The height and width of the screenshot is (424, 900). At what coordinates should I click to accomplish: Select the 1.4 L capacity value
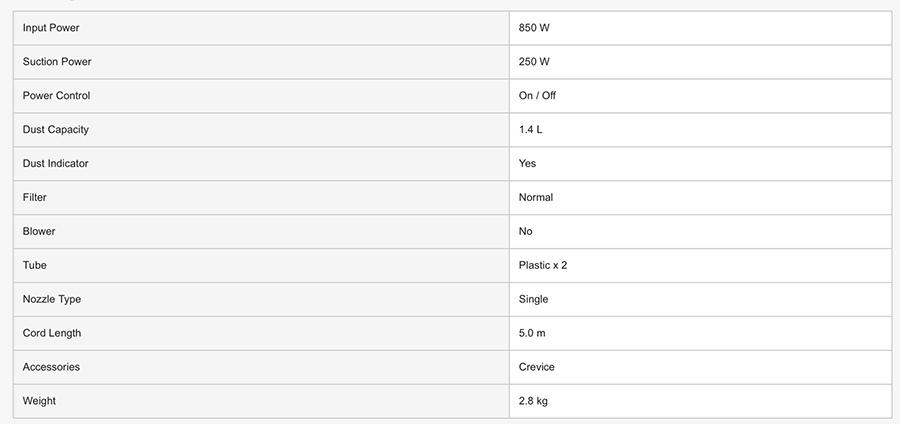pyautogui.click(x=531, y=130)
